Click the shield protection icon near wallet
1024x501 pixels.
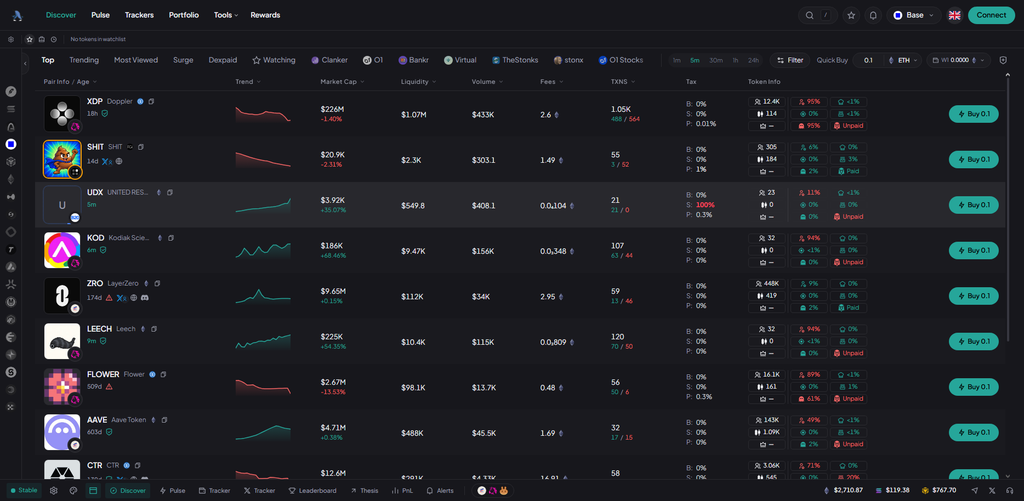1003,60
